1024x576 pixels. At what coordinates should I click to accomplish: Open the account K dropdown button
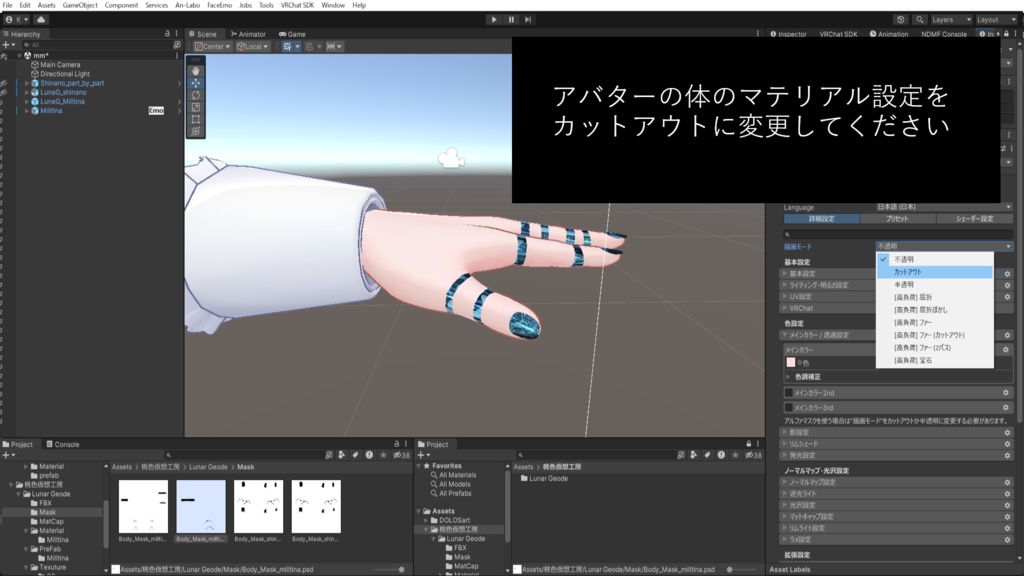[x=17, y=20]
